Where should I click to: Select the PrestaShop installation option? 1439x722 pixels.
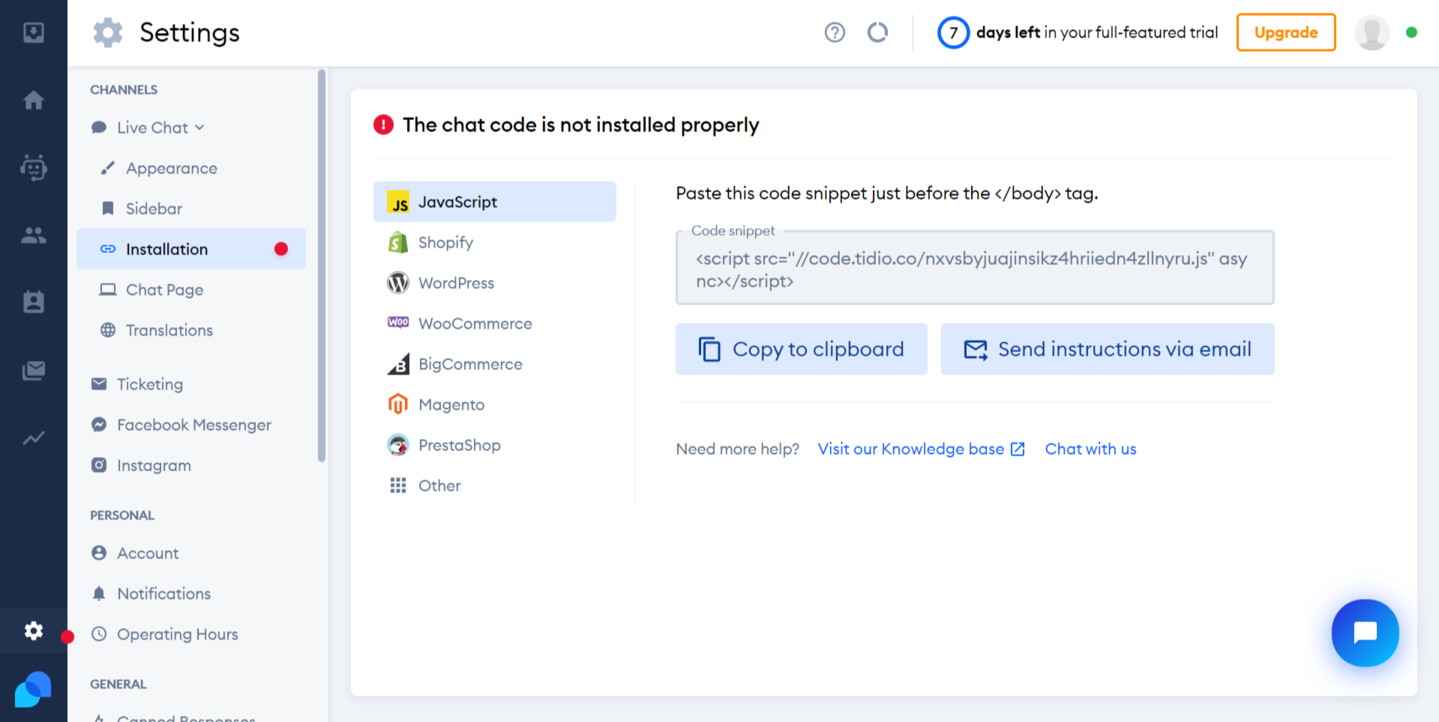tap(494, 445)
